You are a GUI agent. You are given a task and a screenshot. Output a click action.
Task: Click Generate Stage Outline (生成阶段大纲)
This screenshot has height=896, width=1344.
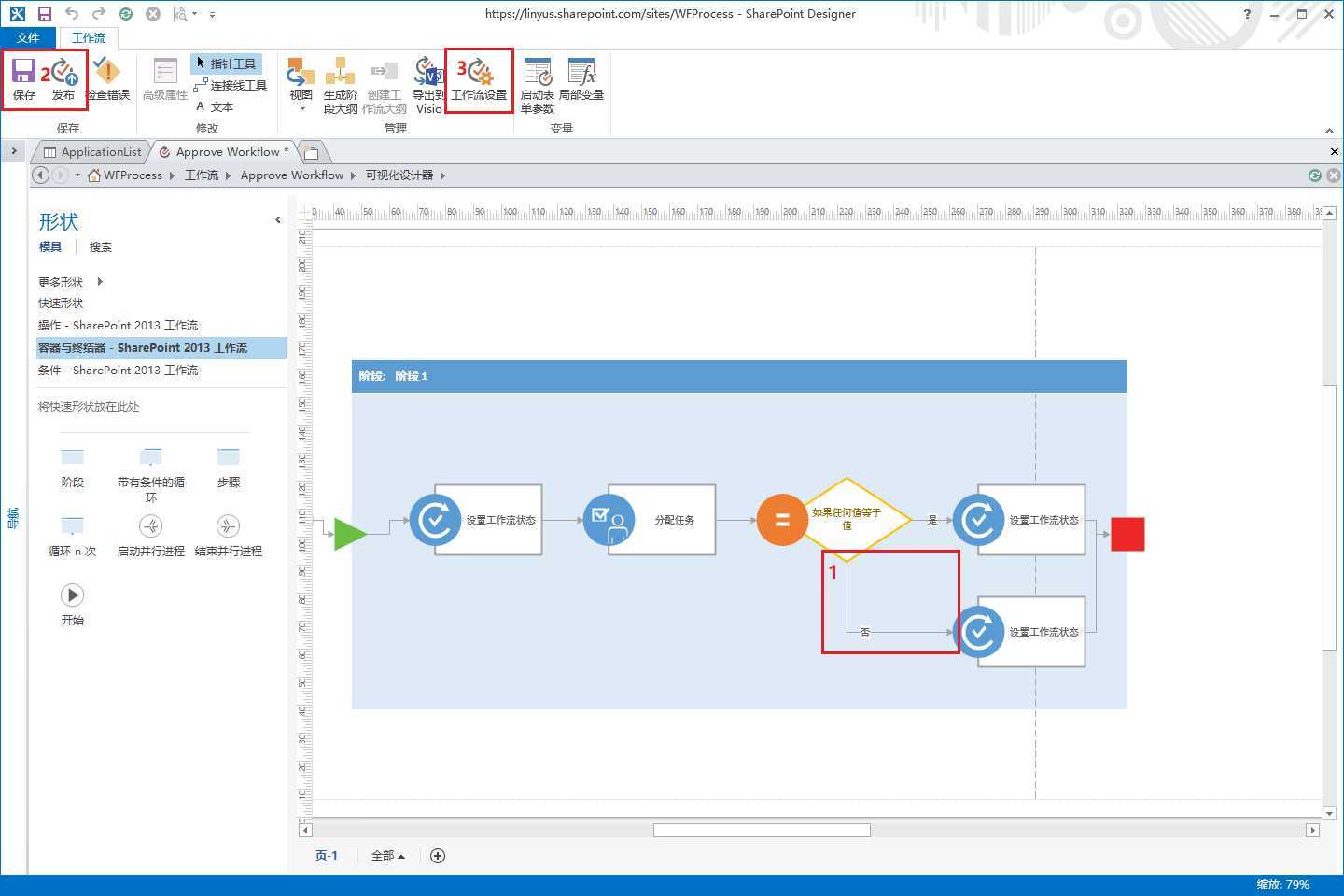tap(340, 85)
